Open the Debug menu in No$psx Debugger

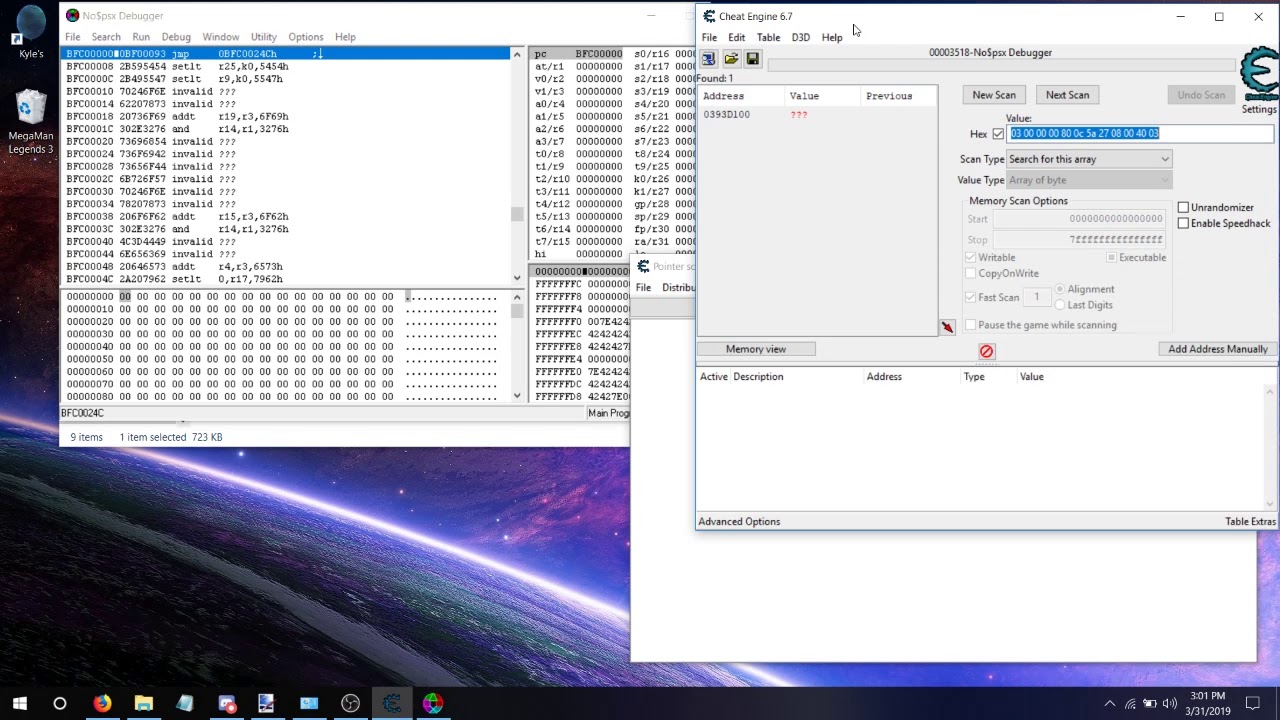(x=176, y=37)
